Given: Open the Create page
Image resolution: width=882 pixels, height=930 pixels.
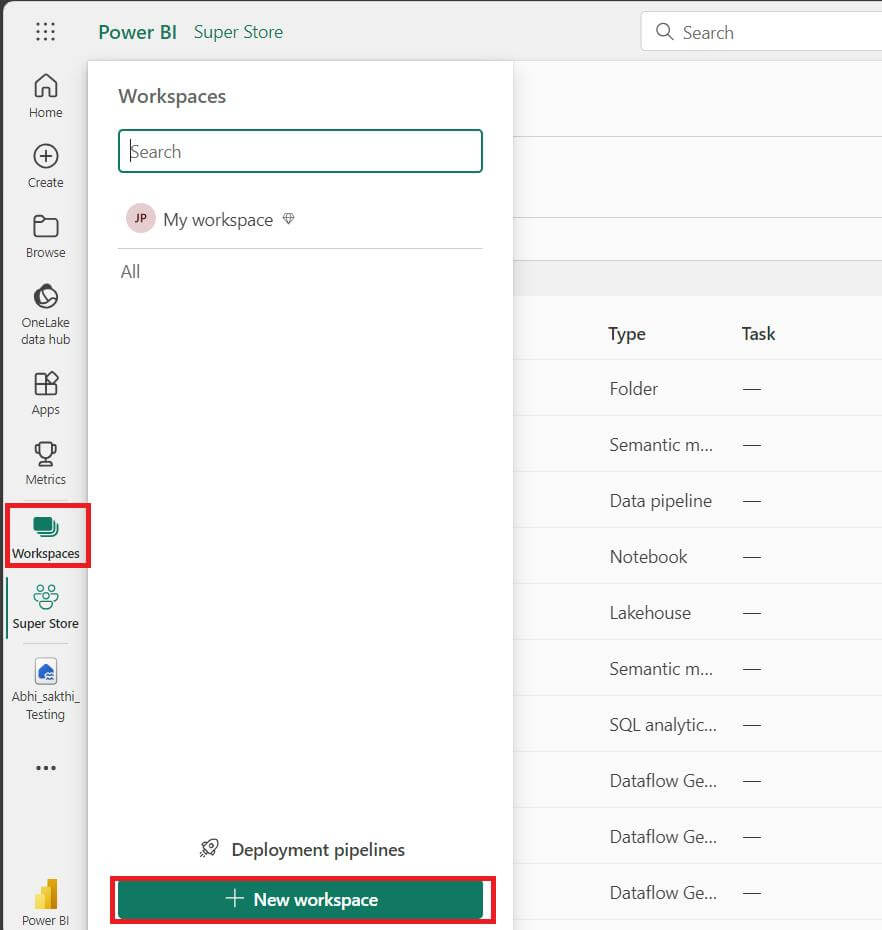Looking at the screenshot, I should click(x=46, y=166).
